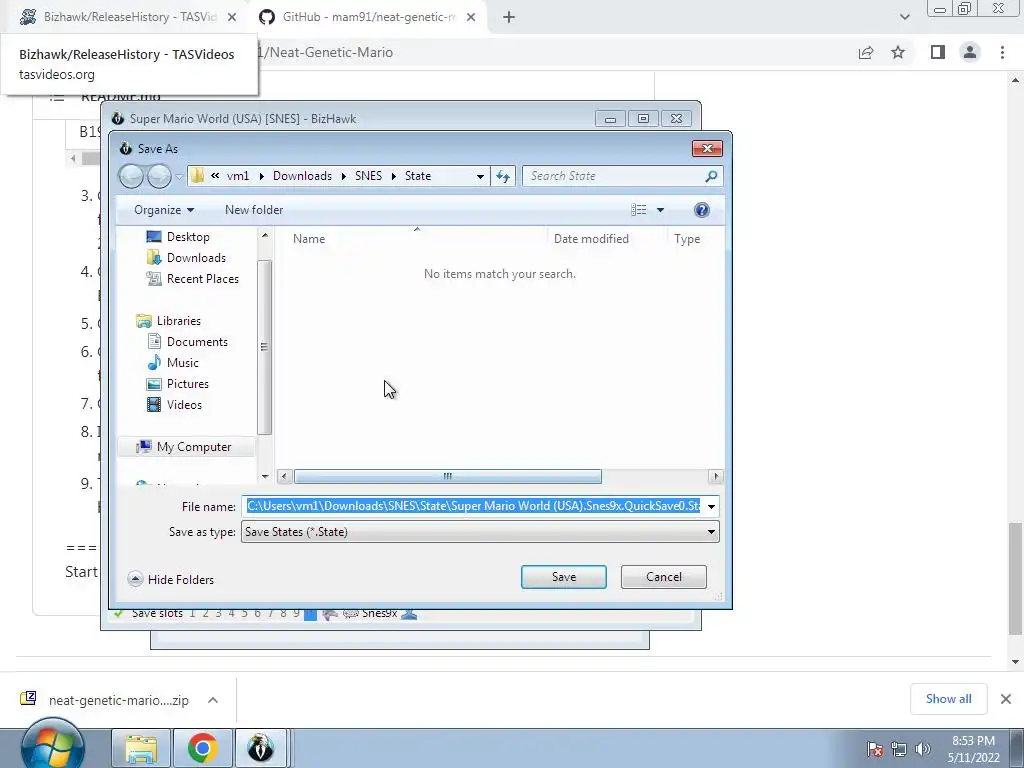Open the Organize menu
This screenshot has width=1024, height=768.
coord(164,210)
